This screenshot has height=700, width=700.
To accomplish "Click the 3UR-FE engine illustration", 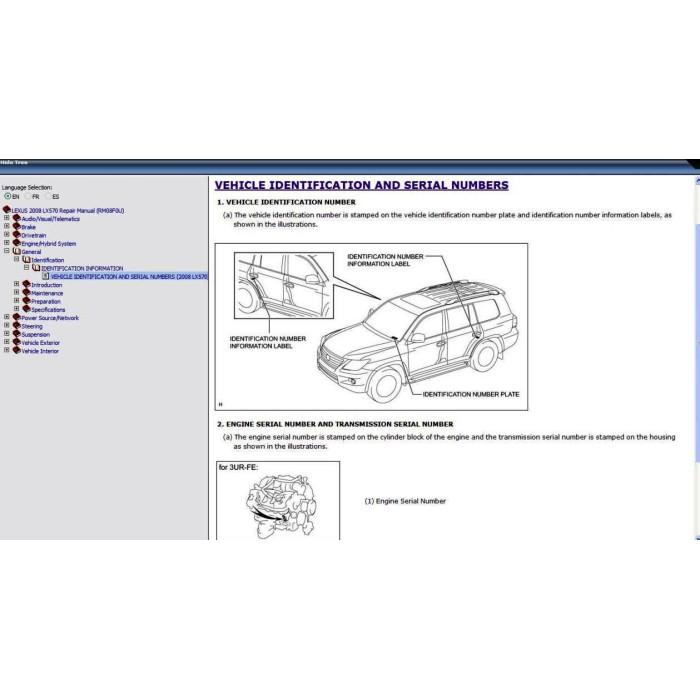I will 278,501.
